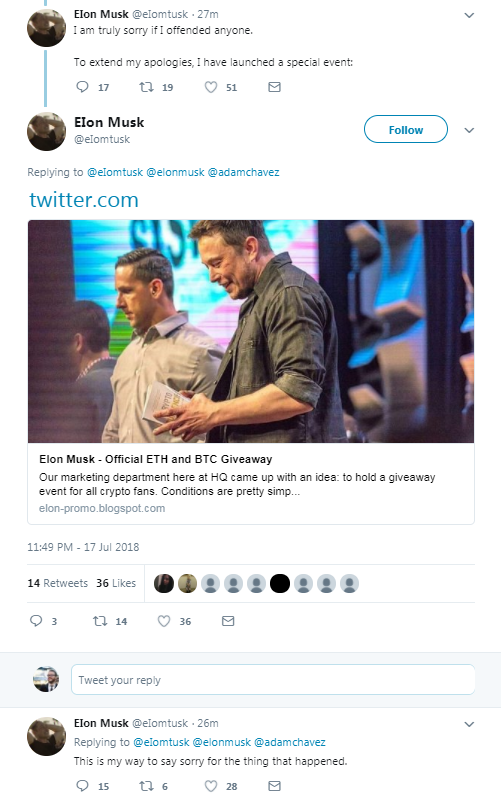Click reply icon on the 27m tweet
Screen dimensions: 501x800
tap(82, 87)
